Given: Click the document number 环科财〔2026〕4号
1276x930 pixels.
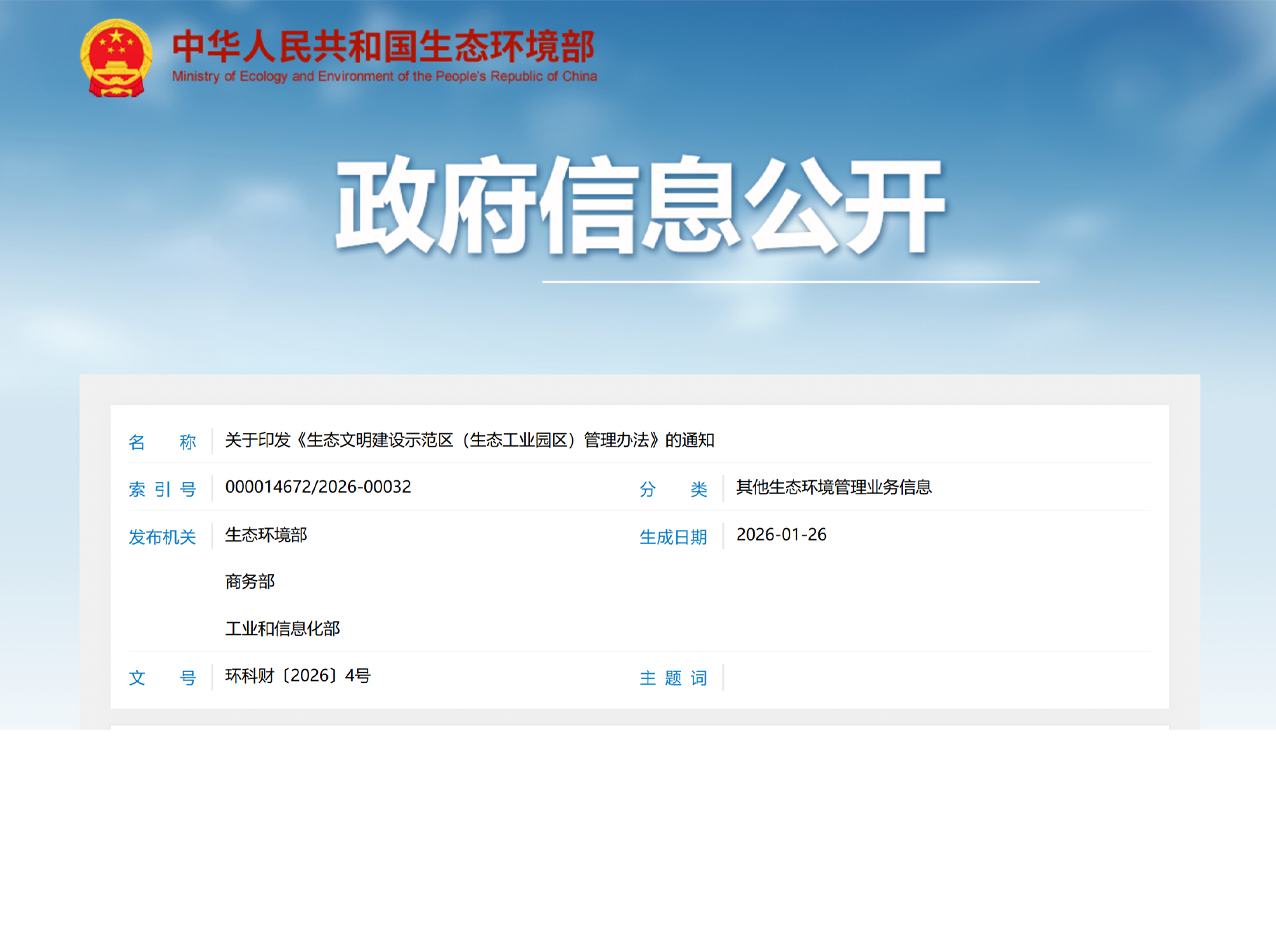Looking at the screenshot, I should pyautogui.click(x=297, y=676).
